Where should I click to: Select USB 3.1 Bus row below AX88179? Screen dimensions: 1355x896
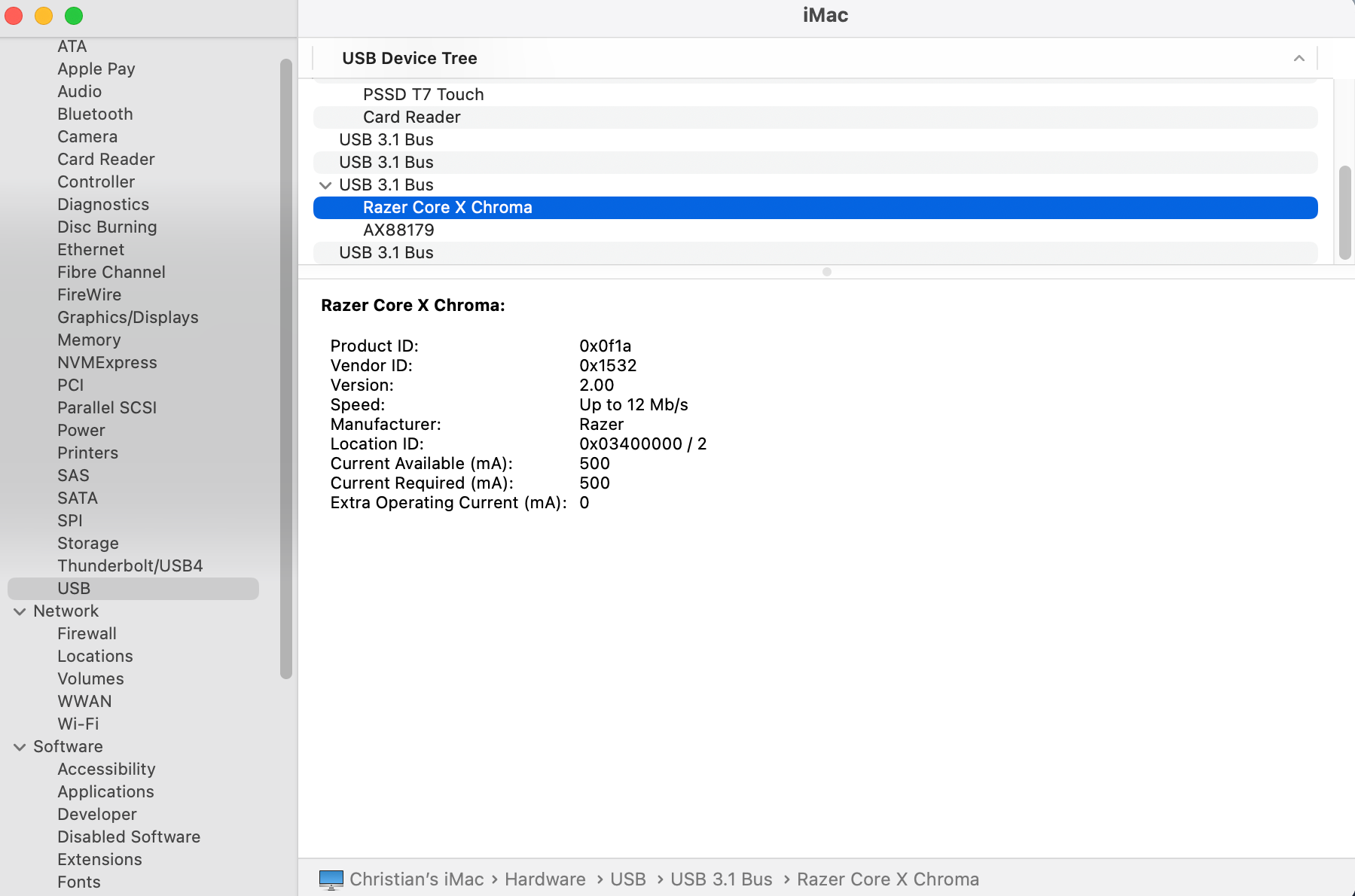coord(815,253)
